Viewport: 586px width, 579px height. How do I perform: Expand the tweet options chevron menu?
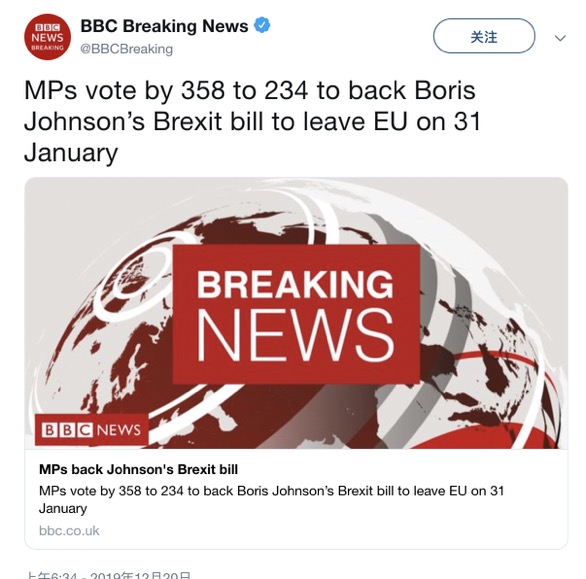pos(560,38)
